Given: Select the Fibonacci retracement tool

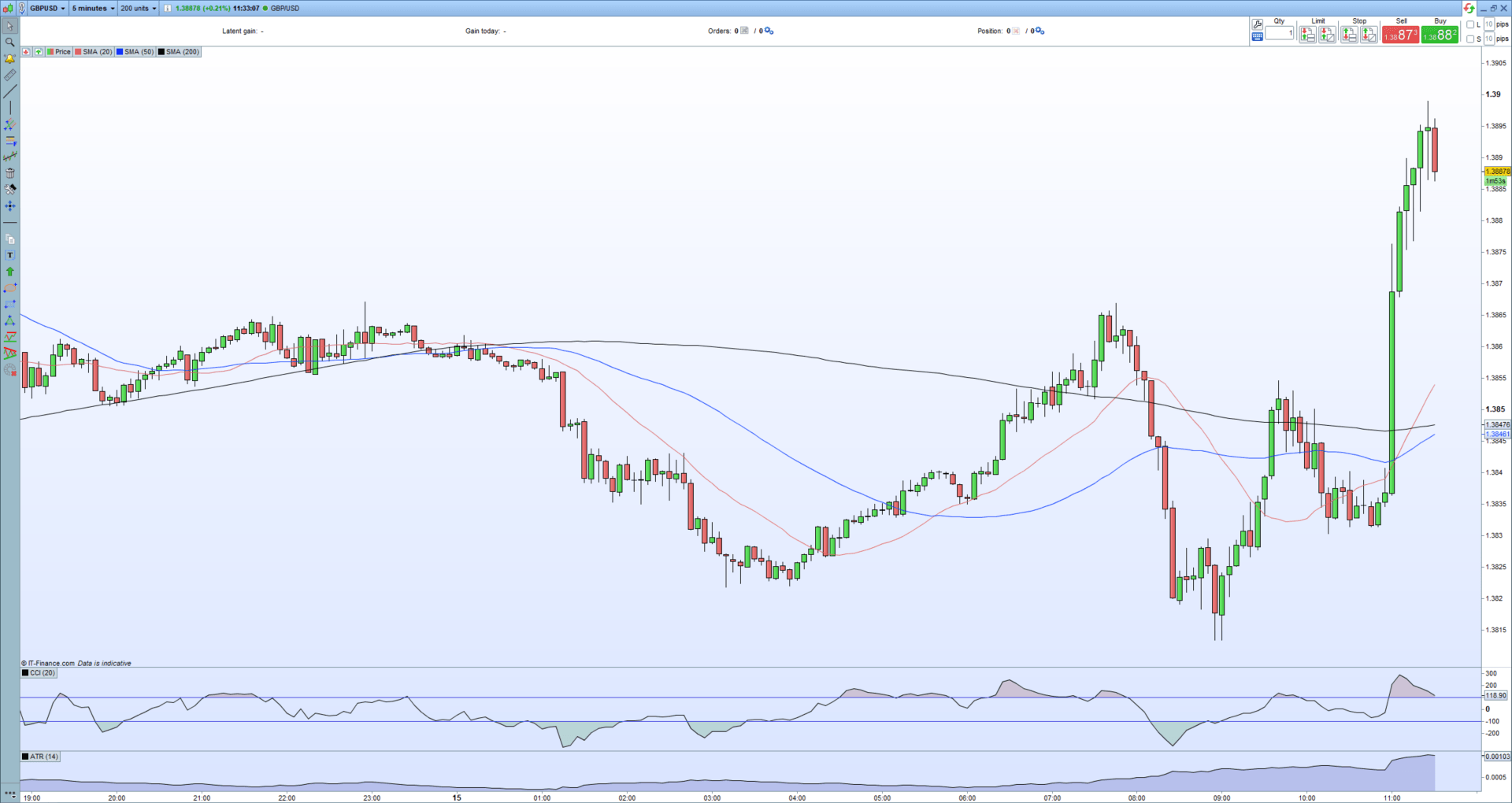Looking at the screenshot, I should coord(10,142).
